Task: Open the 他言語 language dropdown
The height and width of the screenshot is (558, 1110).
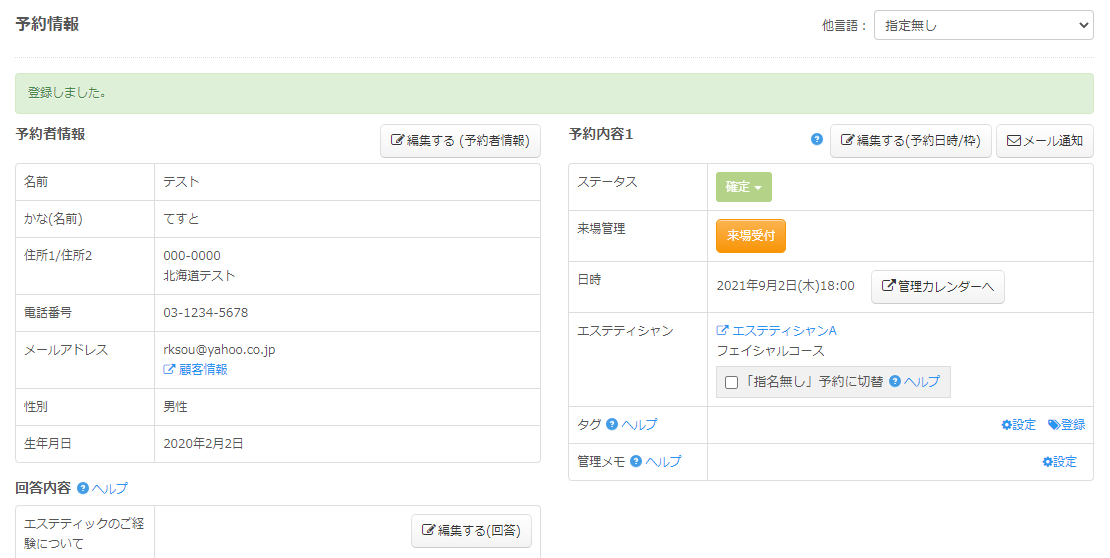Action: (983, 25)
